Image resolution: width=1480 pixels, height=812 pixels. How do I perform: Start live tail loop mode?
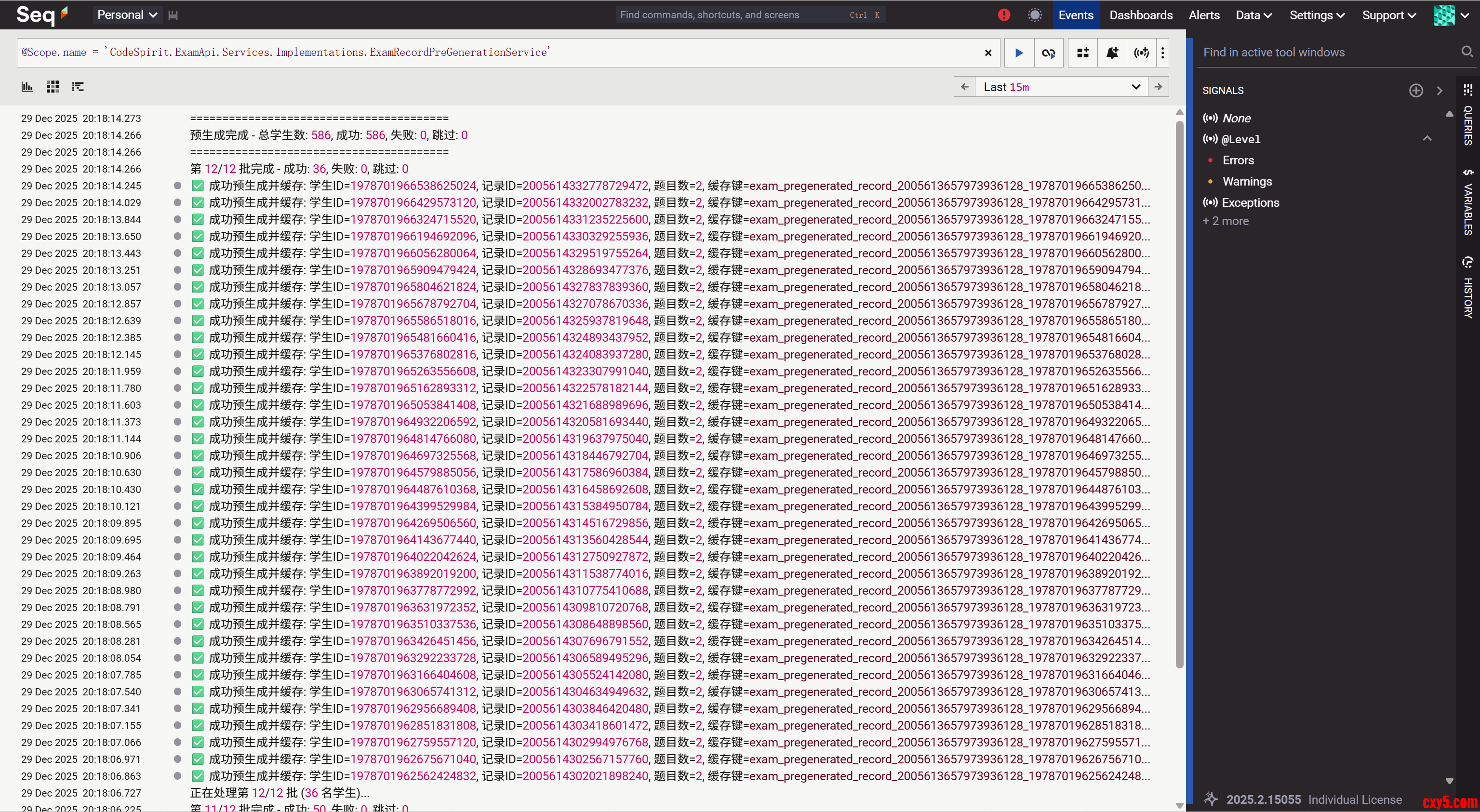(1049, 53)
